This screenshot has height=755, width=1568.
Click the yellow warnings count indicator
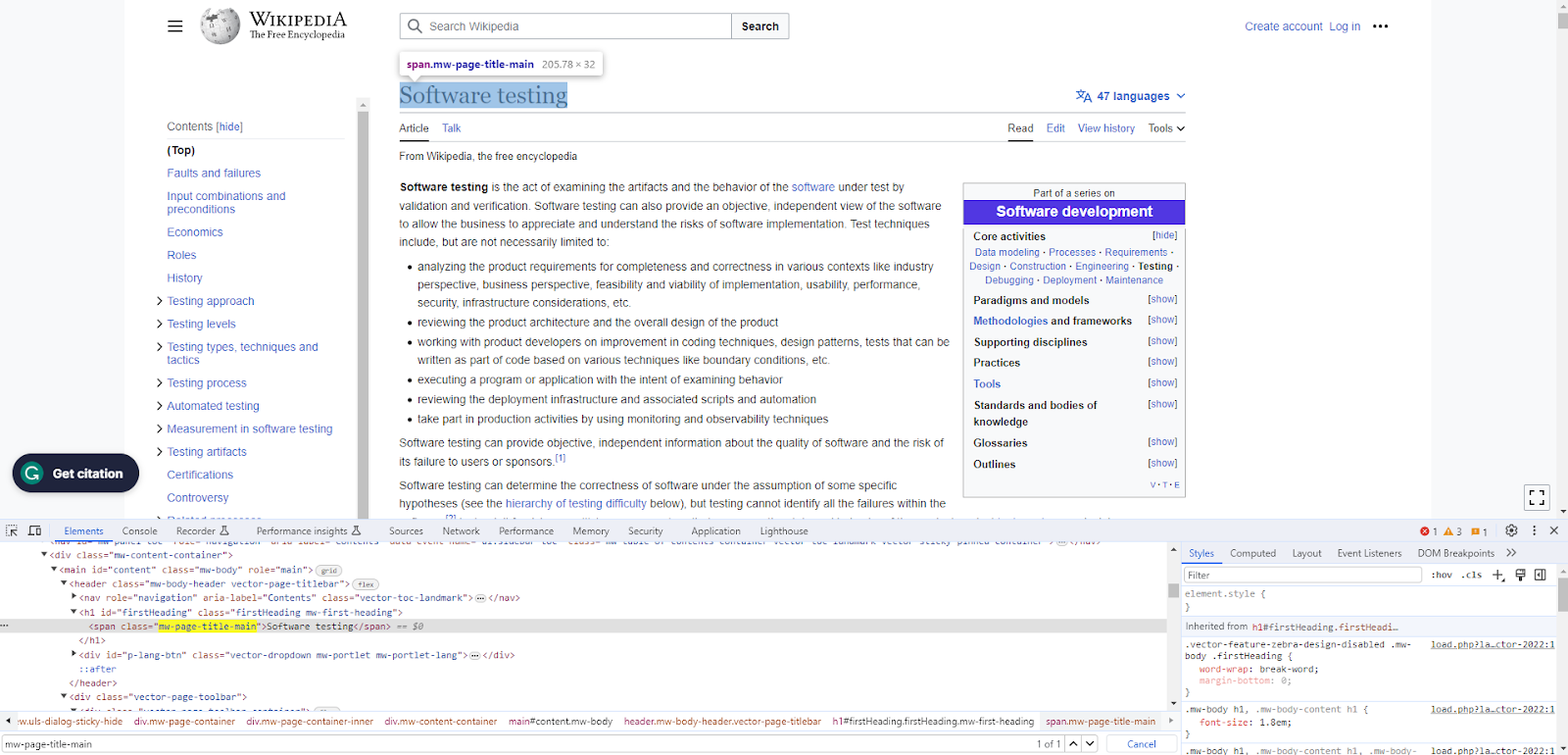point(1452,531)
